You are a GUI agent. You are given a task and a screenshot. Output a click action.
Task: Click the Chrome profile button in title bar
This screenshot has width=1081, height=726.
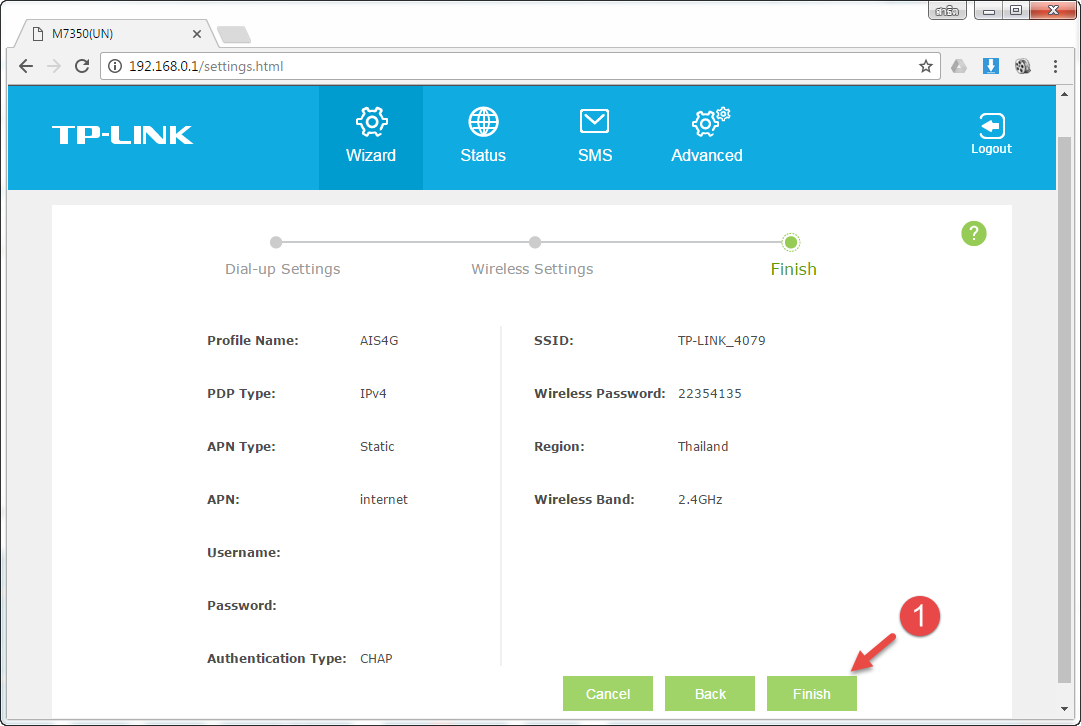(x=947, y=10)
